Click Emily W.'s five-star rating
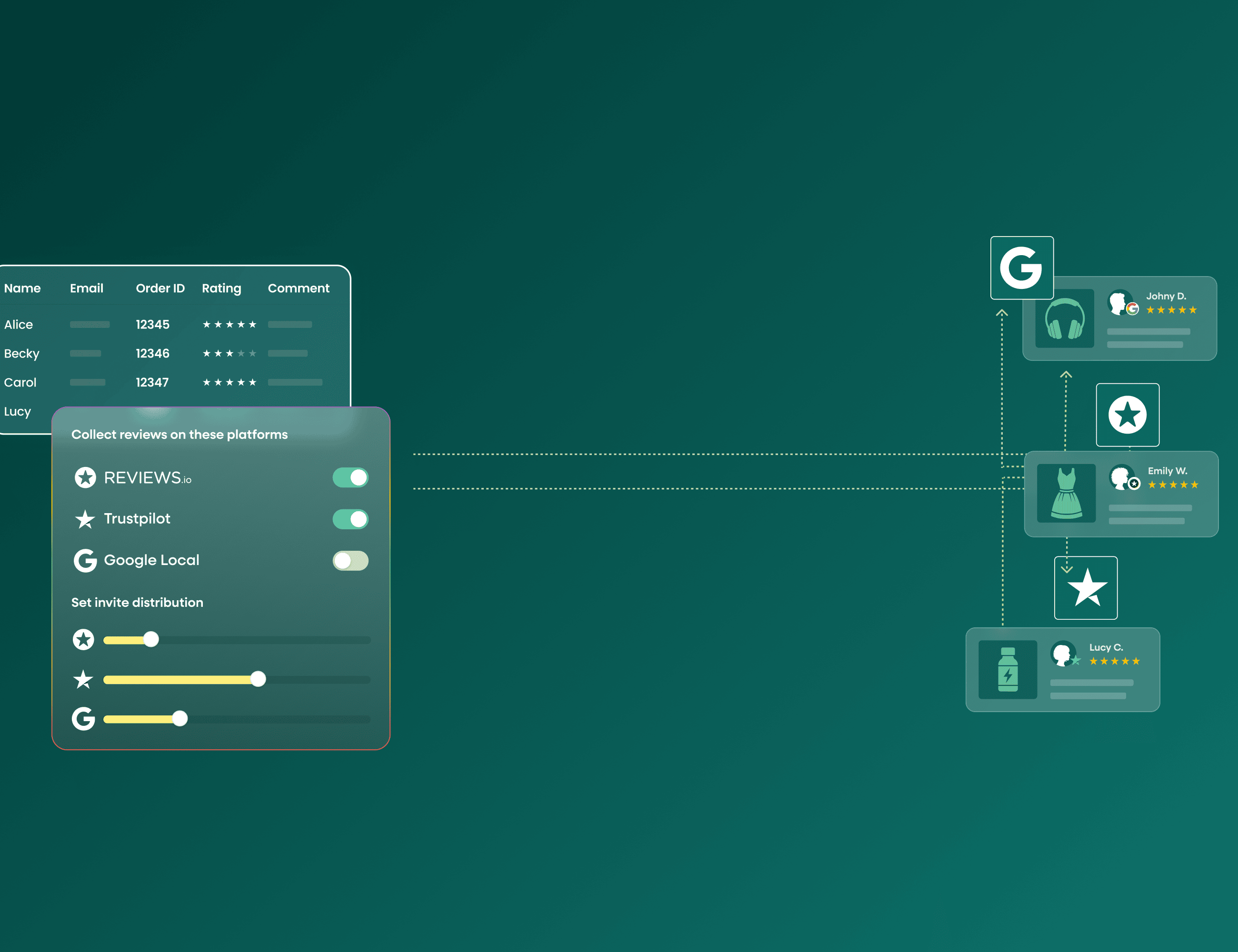 click(1173, 485)
